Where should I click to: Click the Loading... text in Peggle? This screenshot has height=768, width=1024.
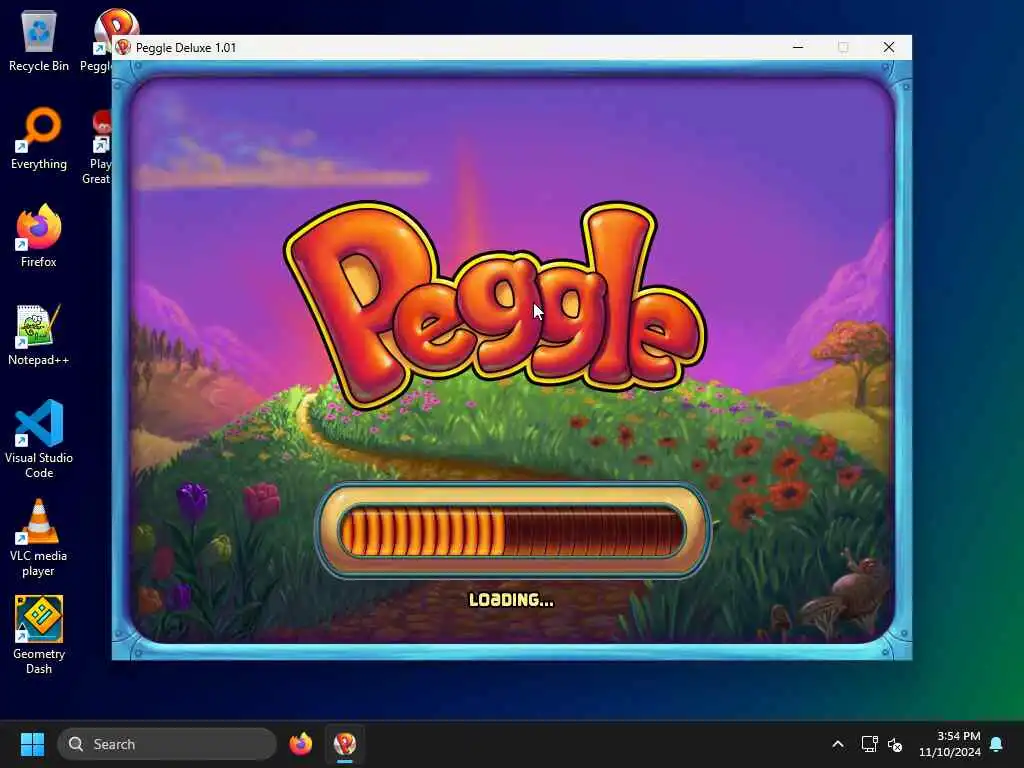pos(511,600)
